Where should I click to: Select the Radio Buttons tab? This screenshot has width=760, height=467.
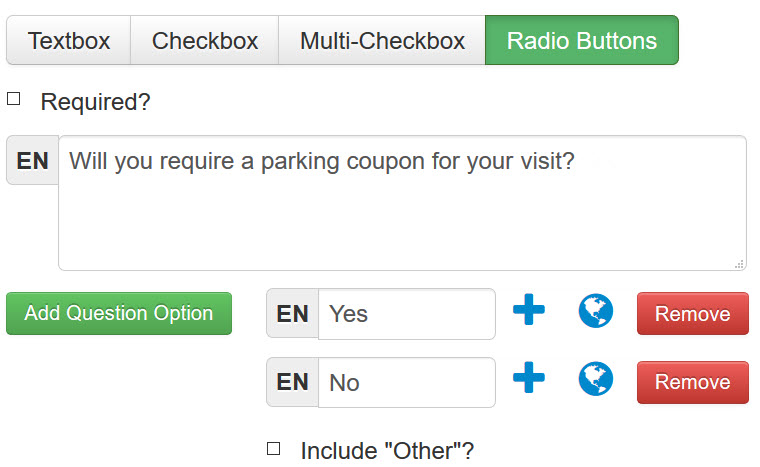(582, 40)
